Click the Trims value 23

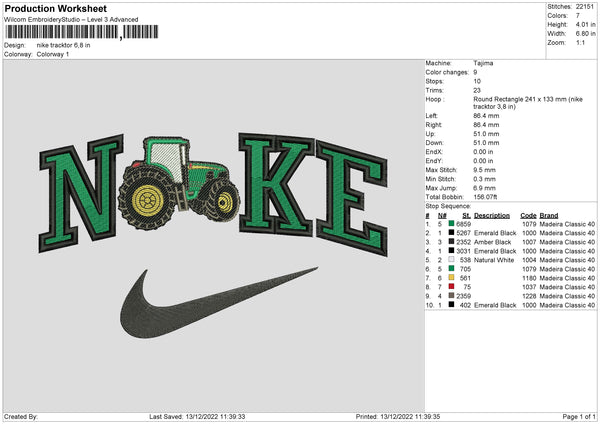tap(477, 90)
